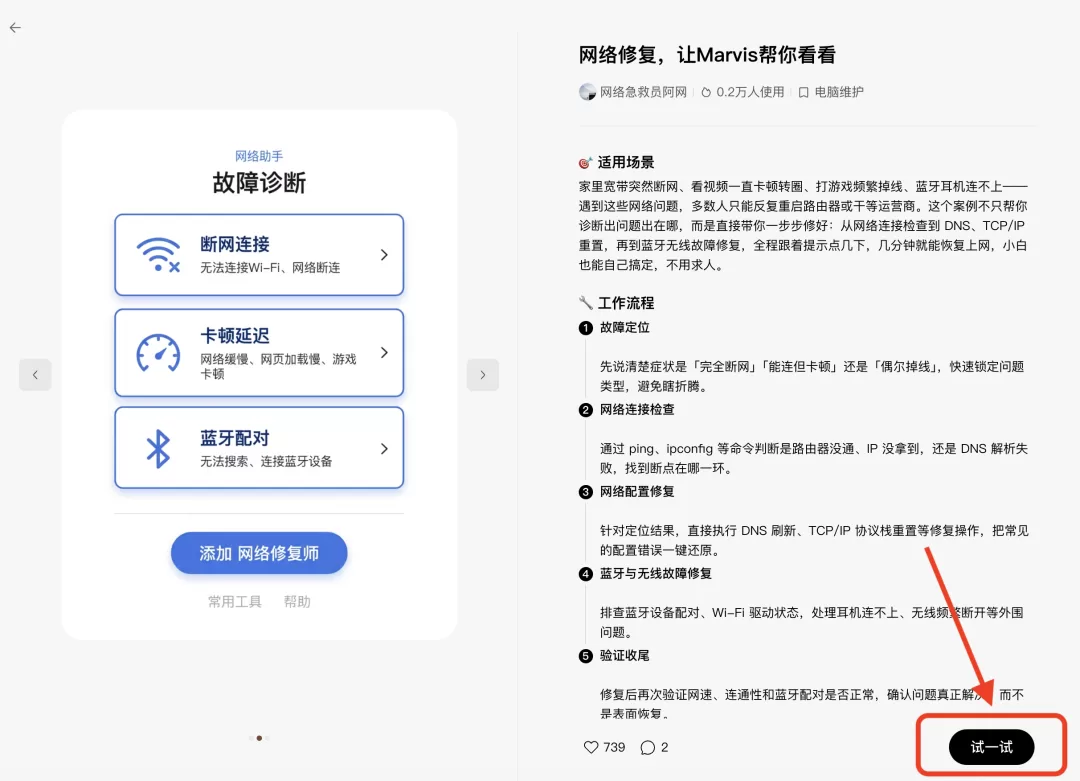Image resolution: width=1080 pixels, height=781 pixels.
Task: Click 添加 网络修复师 button
Action: pos(259,553)
